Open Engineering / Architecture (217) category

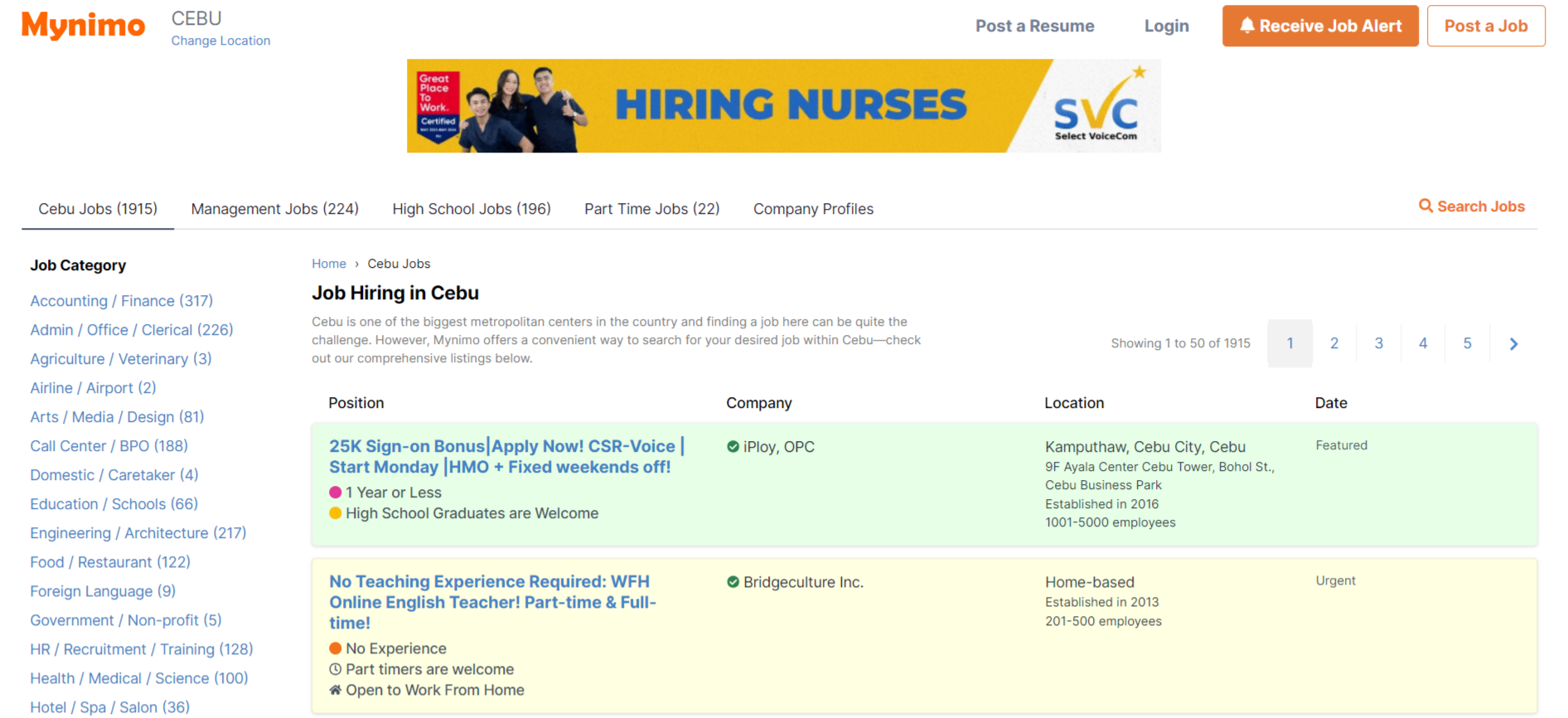coord(138,533)
